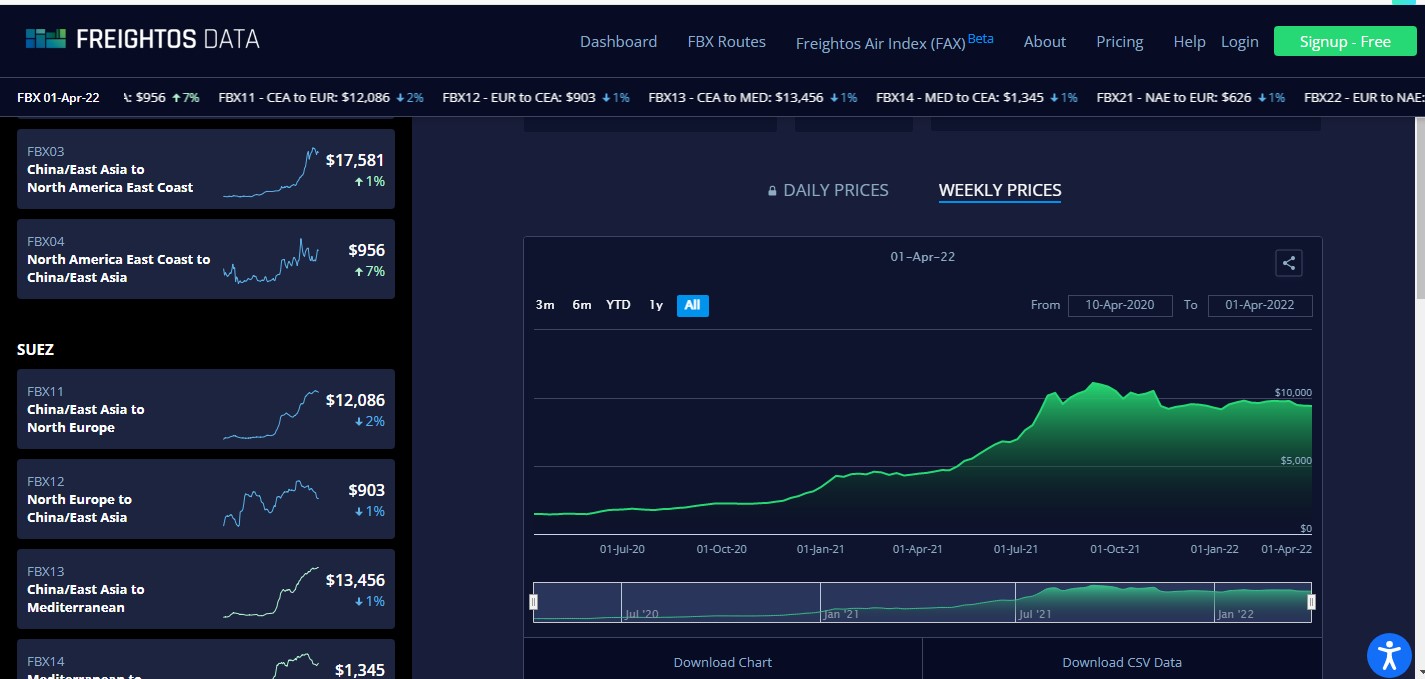Select the All range button

coord(692,305)
